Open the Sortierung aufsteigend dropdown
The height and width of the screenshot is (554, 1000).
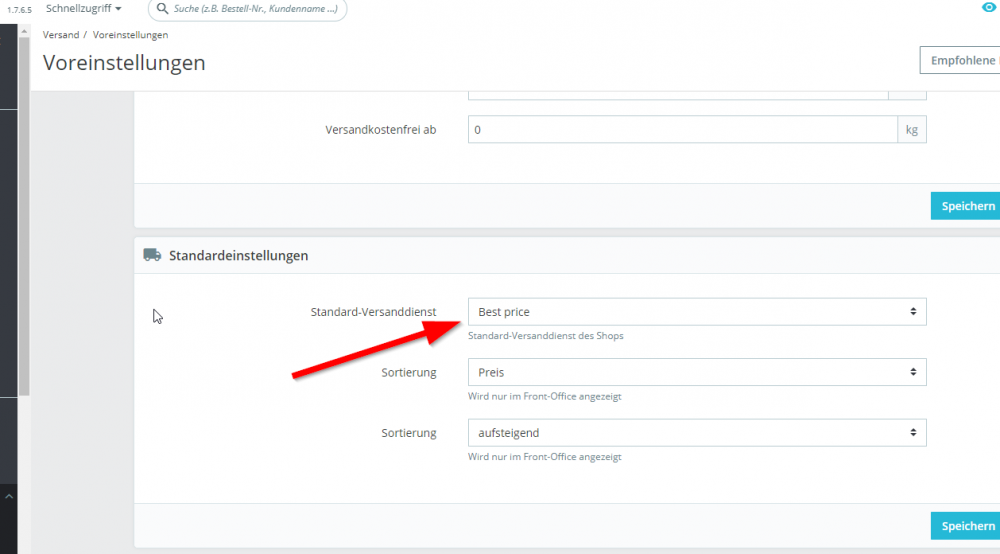[696, 433]
